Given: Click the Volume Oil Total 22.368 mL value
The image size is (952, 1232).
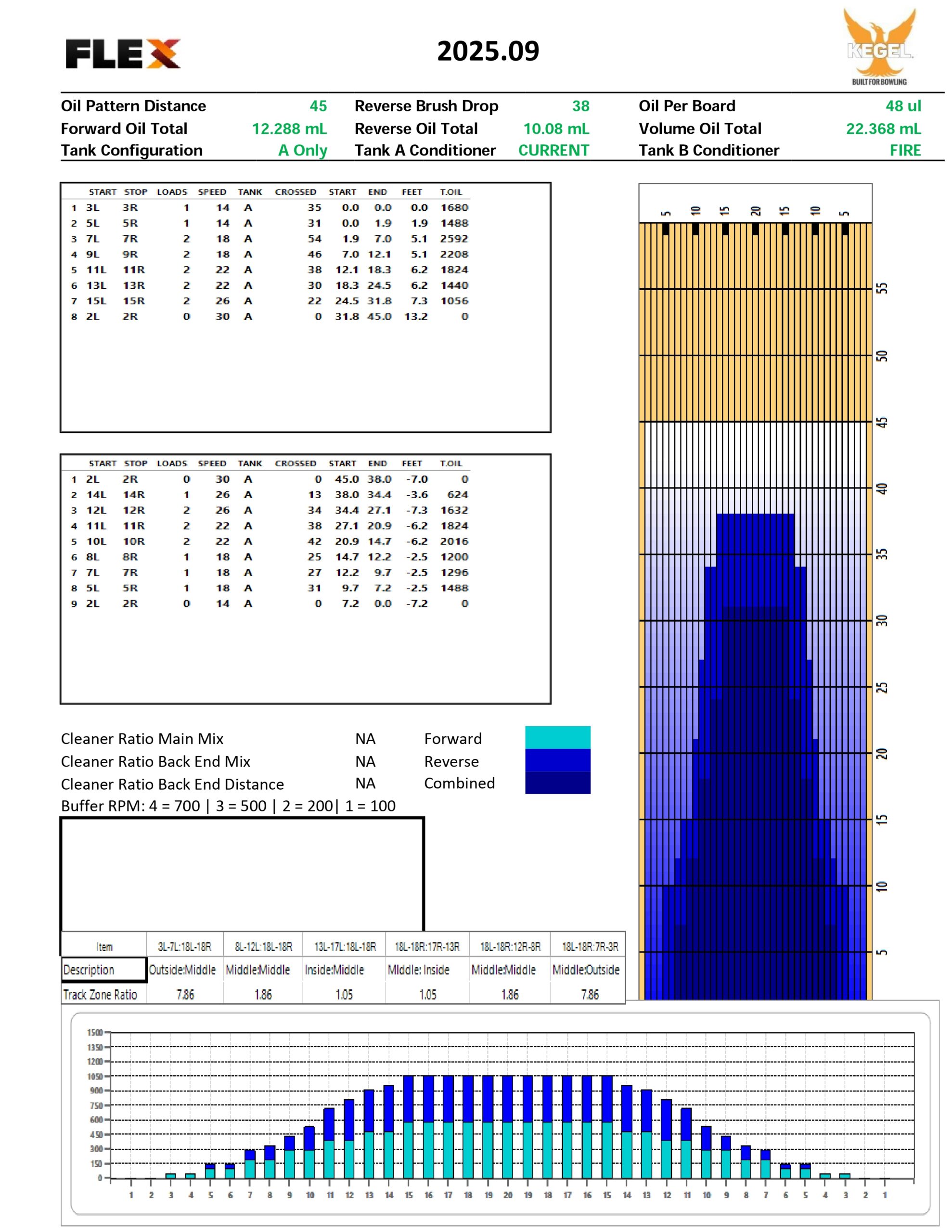Looking at the screenshot, I should click(883, 128).
